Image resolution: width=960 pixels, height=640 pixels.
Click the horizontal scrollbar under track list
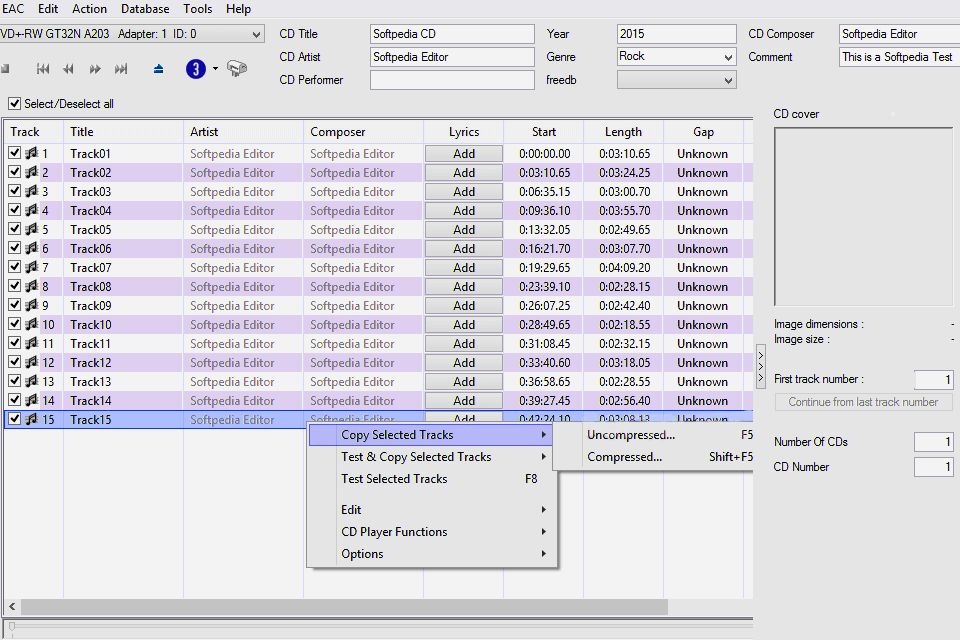(344, 607)
